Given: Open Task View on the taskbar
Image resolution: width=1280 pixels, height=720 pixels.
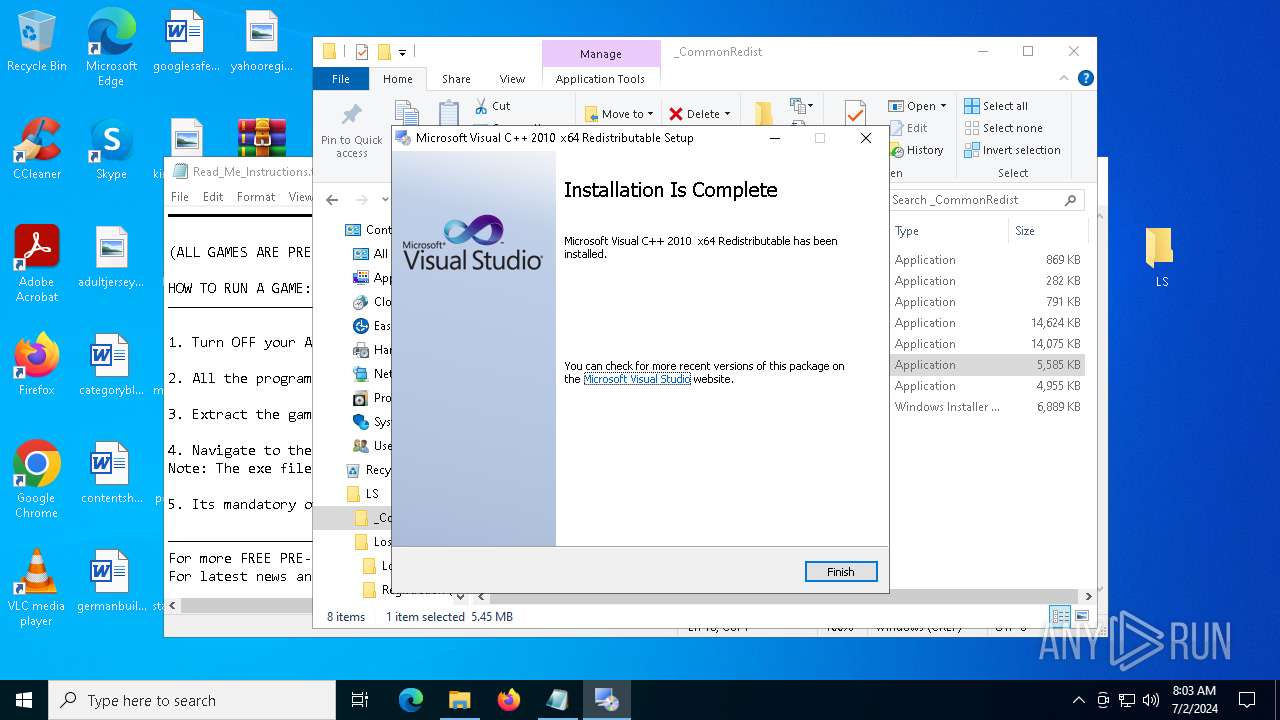Looking at the screenshot, I should tap(360, 700).
